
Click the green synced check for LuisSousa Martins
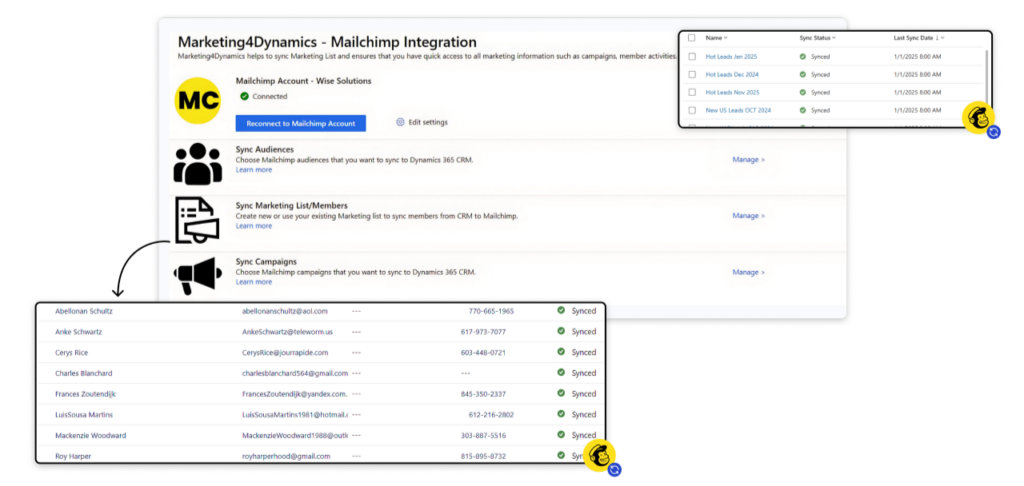(x=561, y=414)
